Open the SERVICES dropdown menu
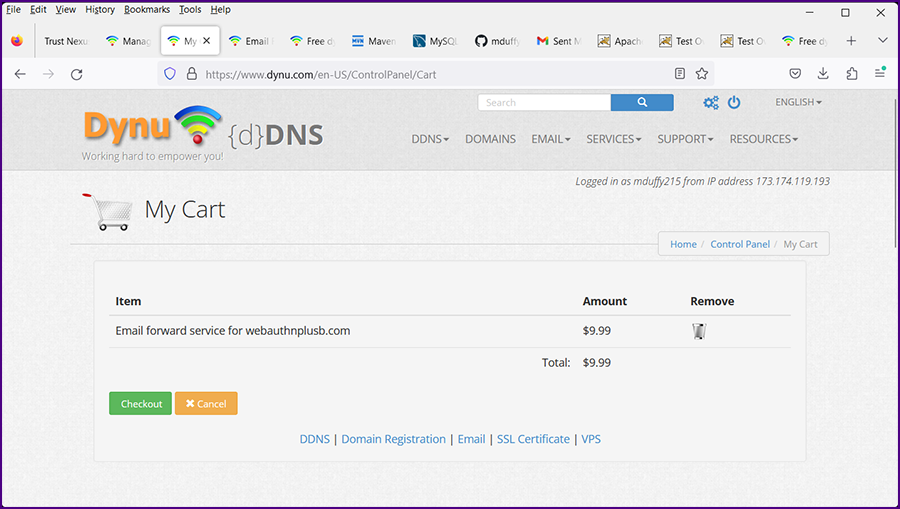The width and height of the screenshot is (900, 509). [613, 139]
